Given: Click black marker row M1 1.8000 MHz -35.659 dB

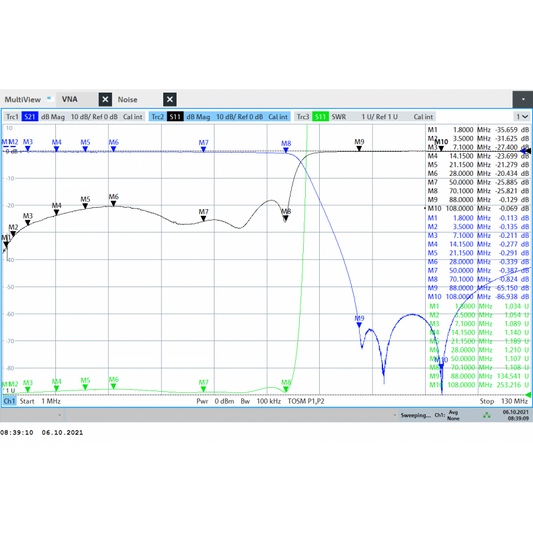Looking at the screenshot, I should click(x=478, y=130).
